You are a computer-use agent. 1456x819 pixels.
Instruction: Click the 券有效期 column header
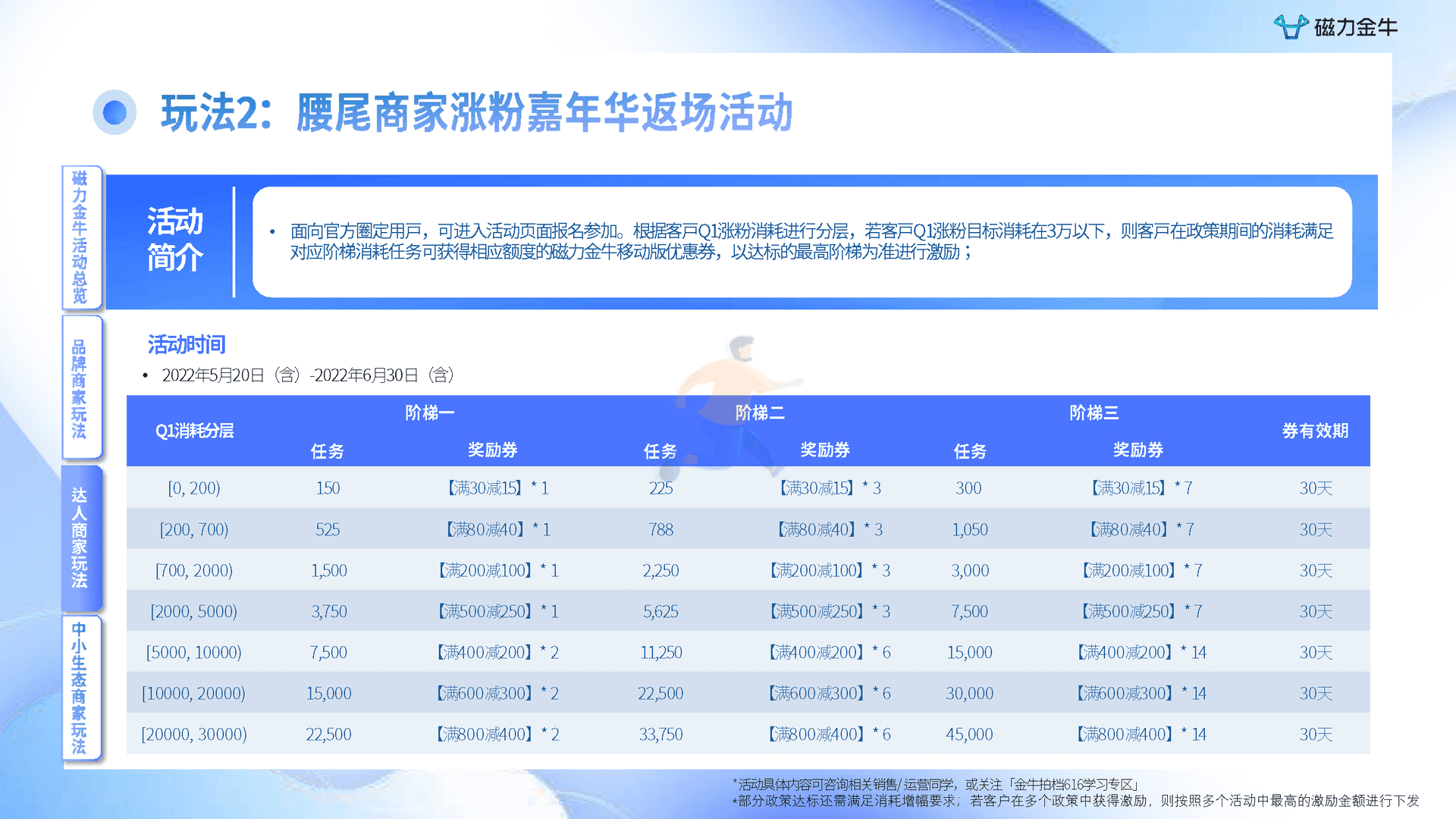point(1315,431)
